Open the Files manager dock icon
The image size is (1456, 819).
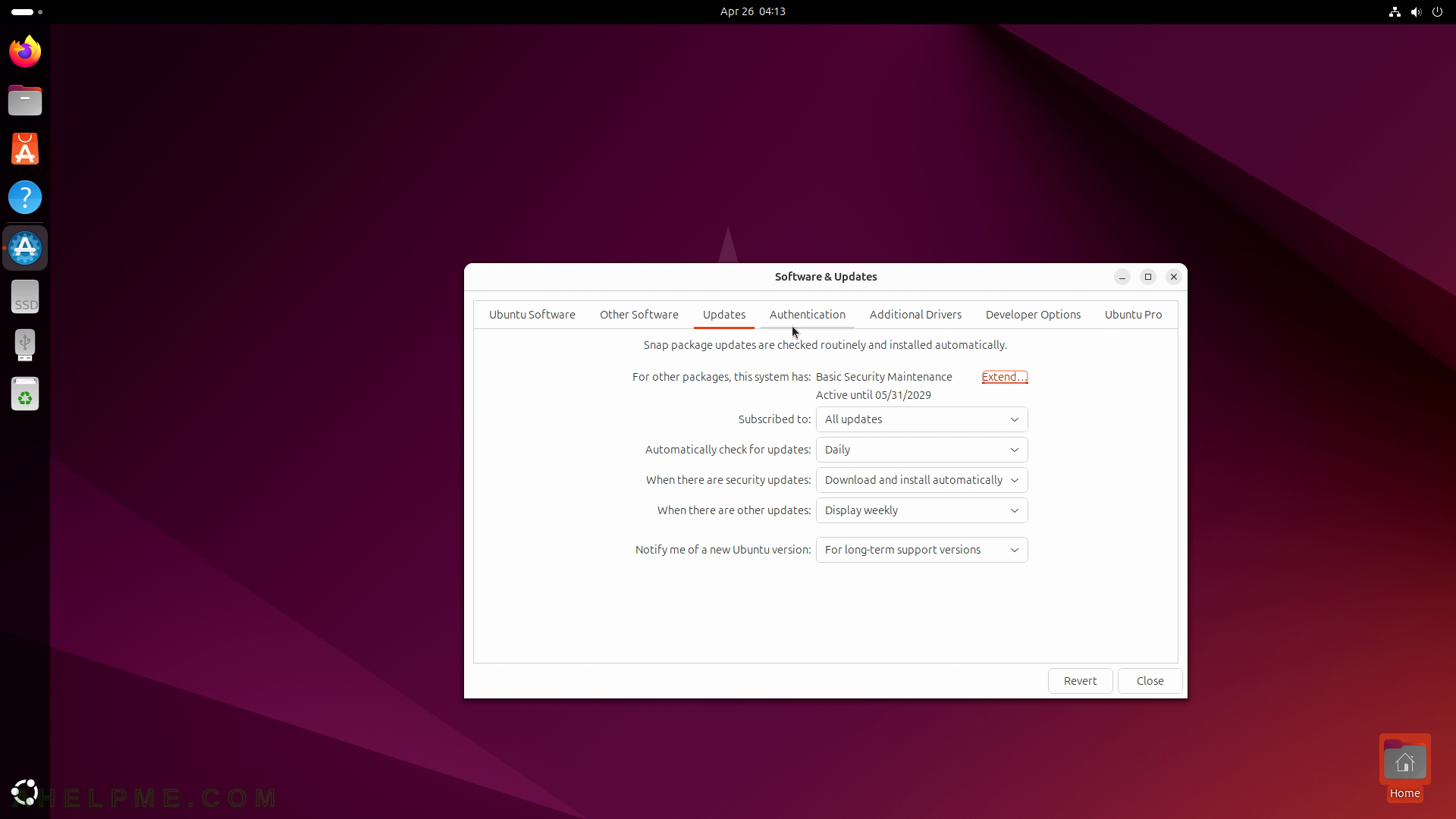coord(25,100)
